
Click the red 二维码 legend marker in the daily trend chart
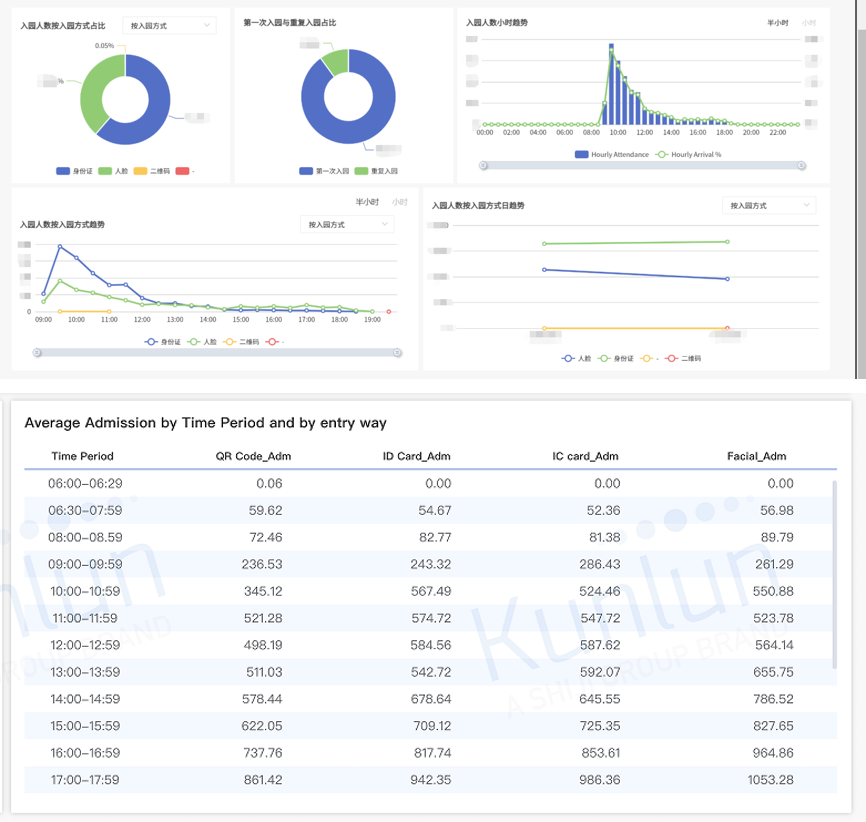tap(671, 359)
